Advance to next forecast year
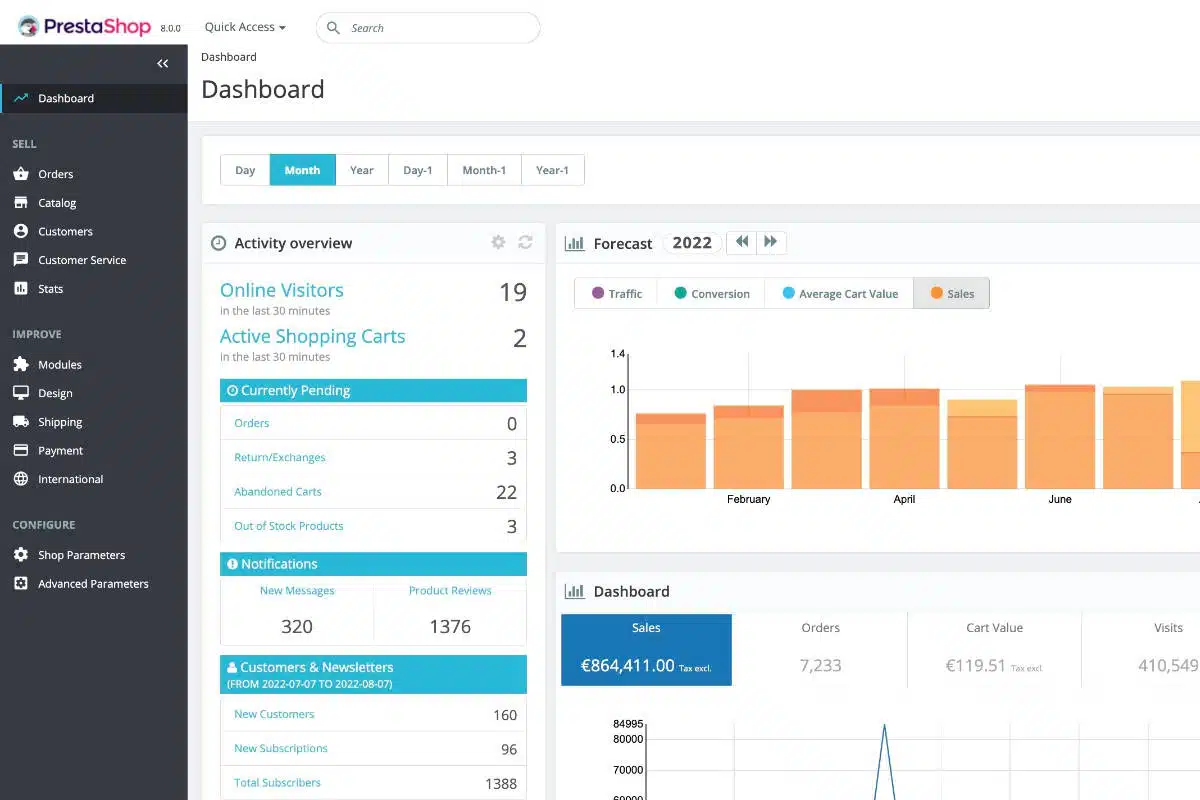The image size is (1200, 800). pyautogui.click(x=771, y=242)
